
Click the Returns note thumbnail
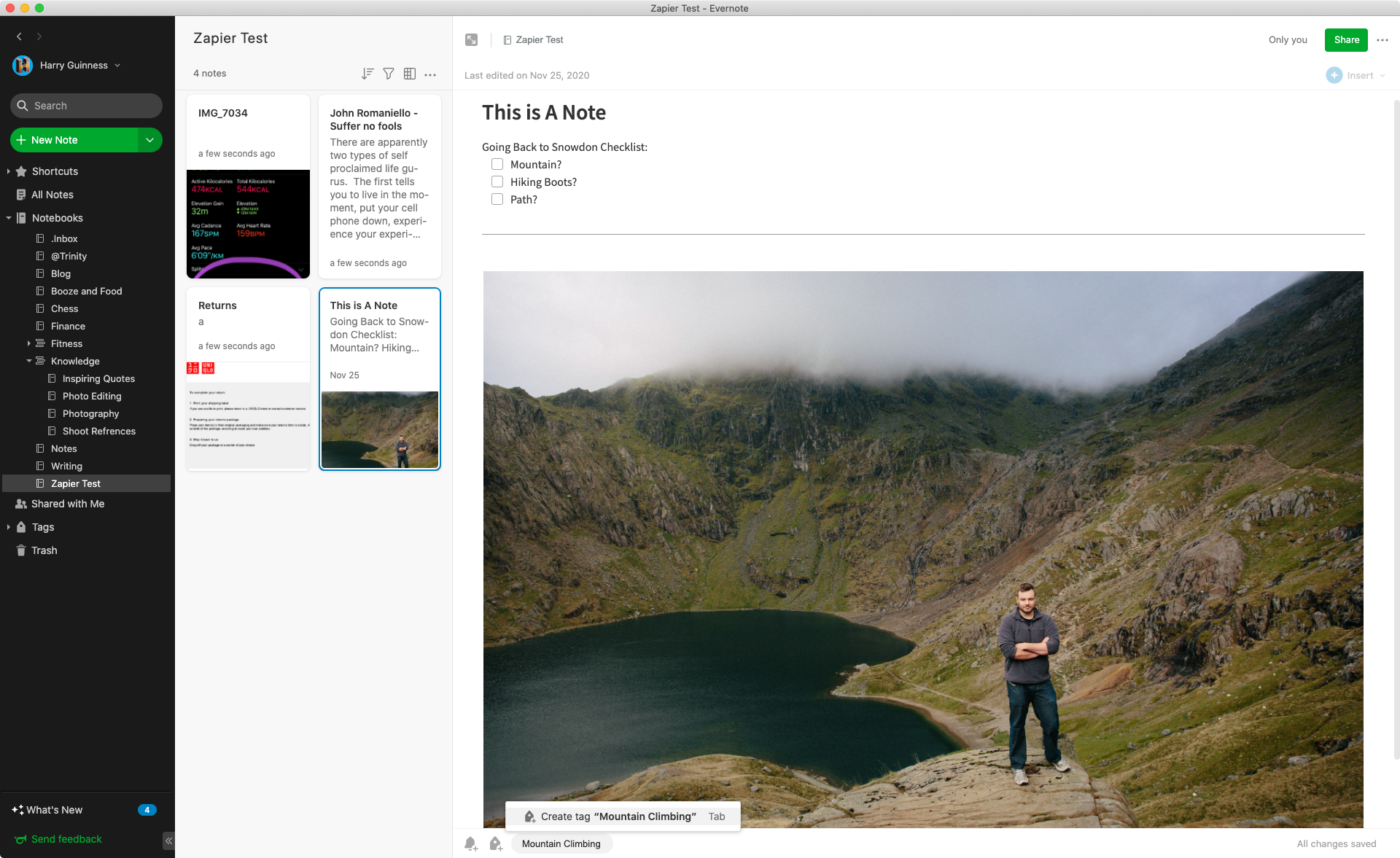pyautogui.click(x=247, y=378)
